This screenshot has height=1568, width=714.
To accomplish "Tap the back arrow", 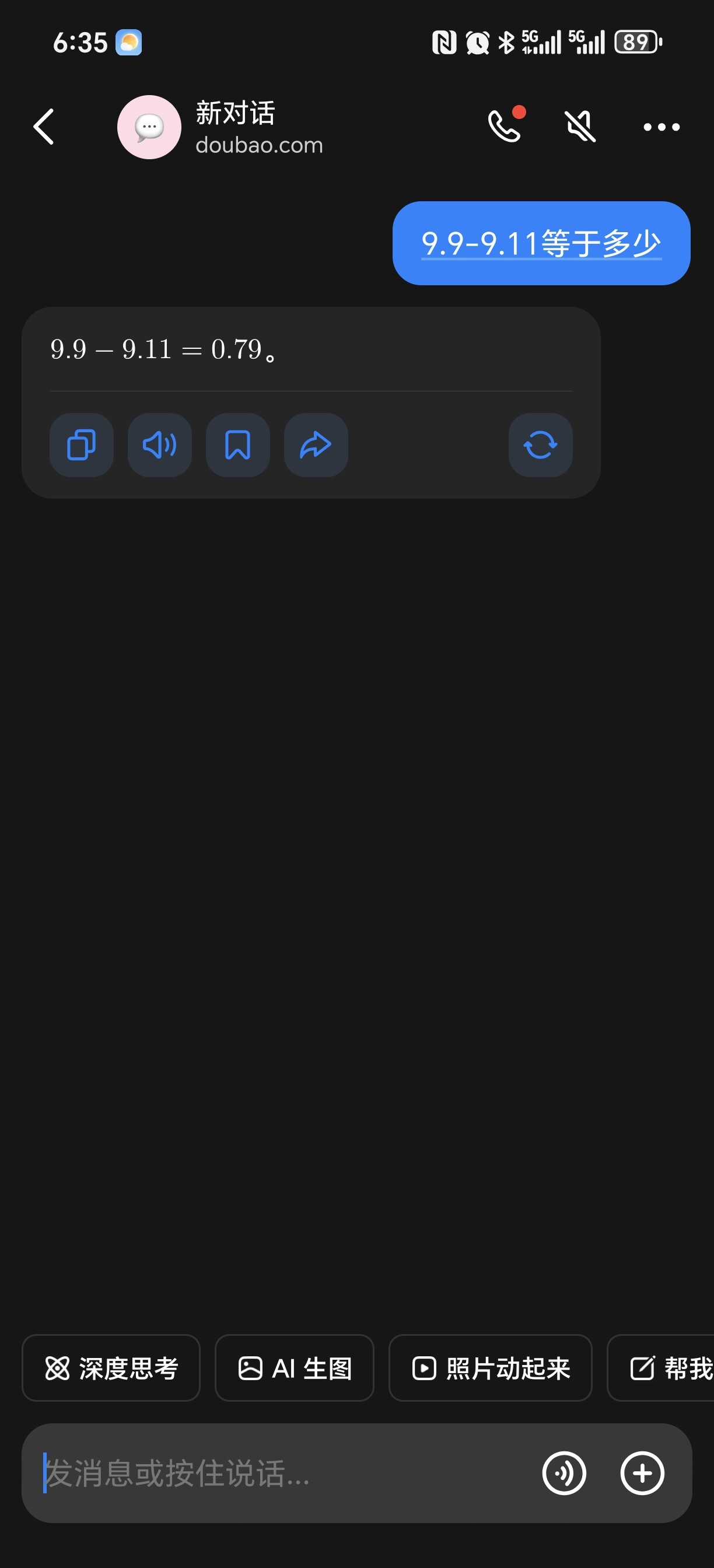I will 44,127.
